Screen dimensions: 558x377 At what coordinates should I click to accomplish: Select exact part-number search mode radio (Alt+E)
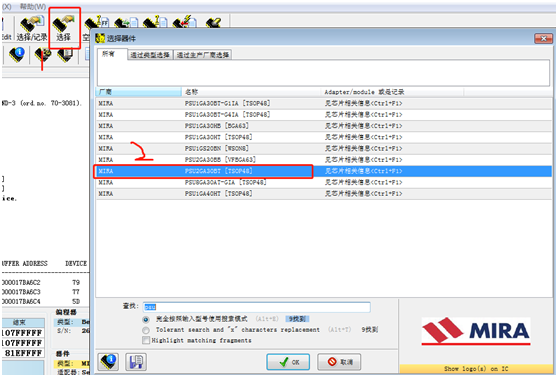[x=146, y=319]
